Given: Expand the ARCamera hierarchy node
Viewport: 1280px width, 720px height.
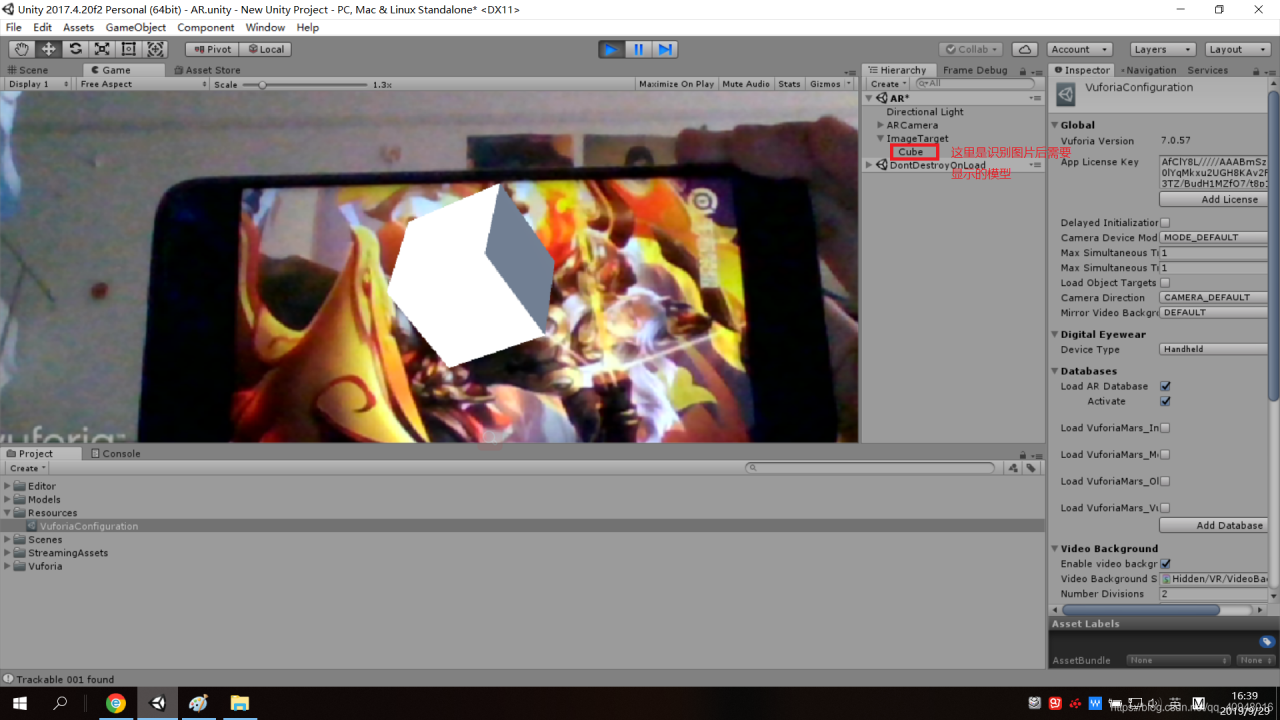Looking at the screenshot, I should coord(880,125).
